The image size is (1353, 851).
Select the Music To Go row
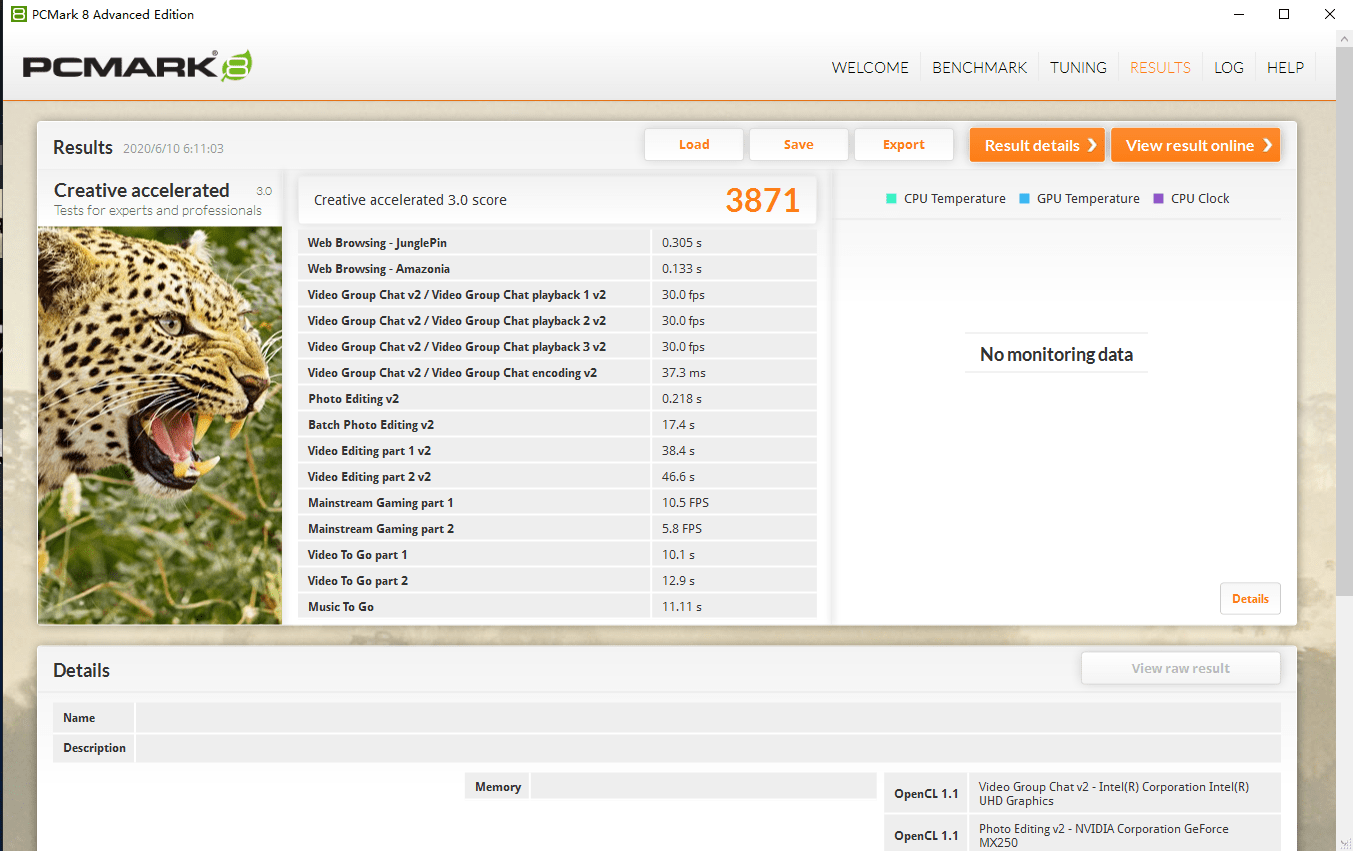point(557,606)
